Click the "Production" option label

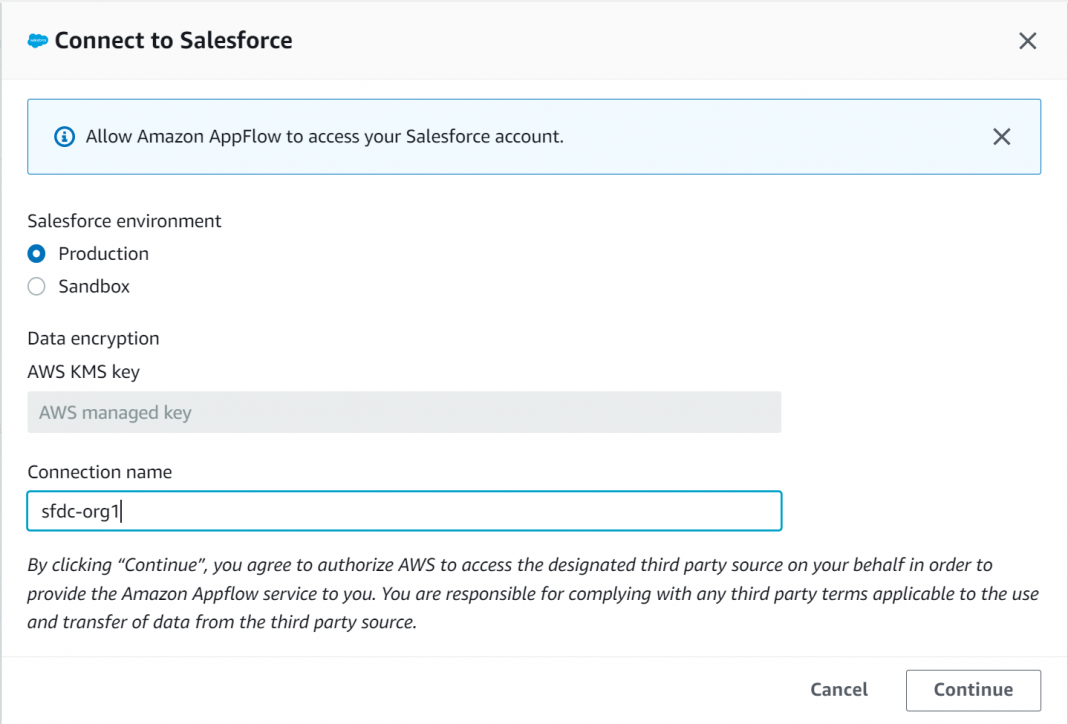coord(103,254)
